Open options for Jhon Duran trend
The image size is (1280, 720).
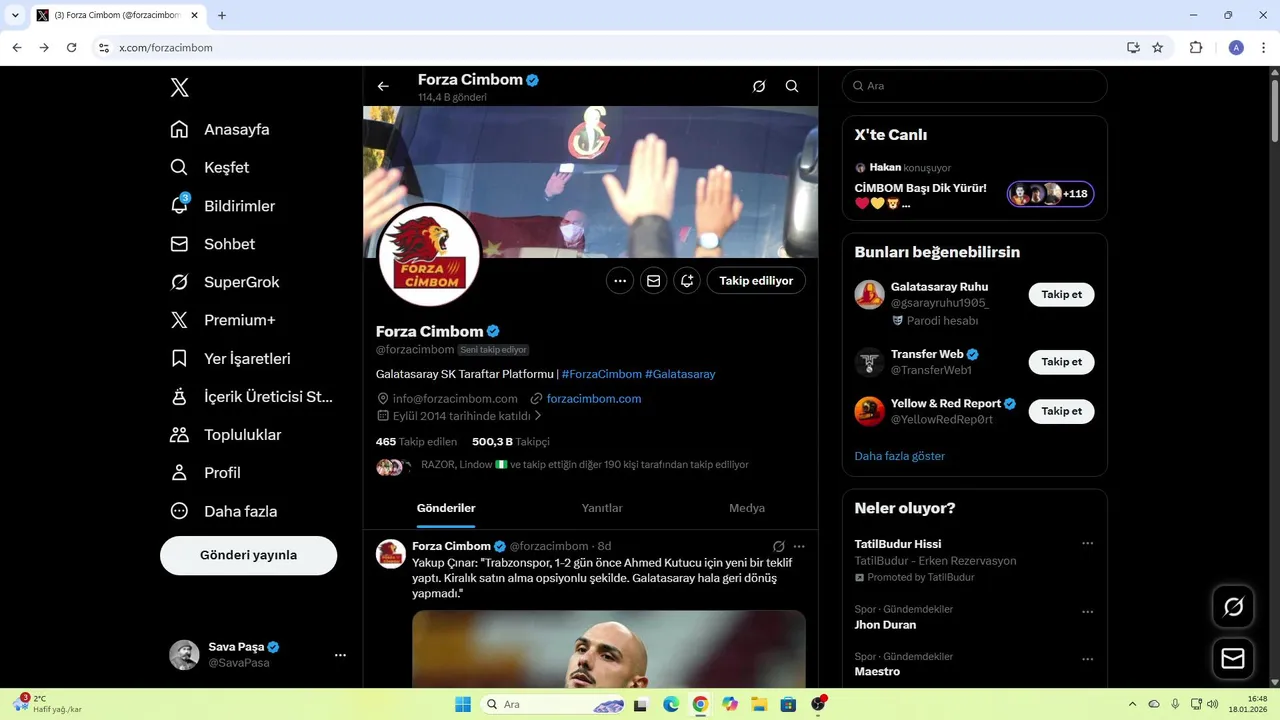(x=1088, y=612)
